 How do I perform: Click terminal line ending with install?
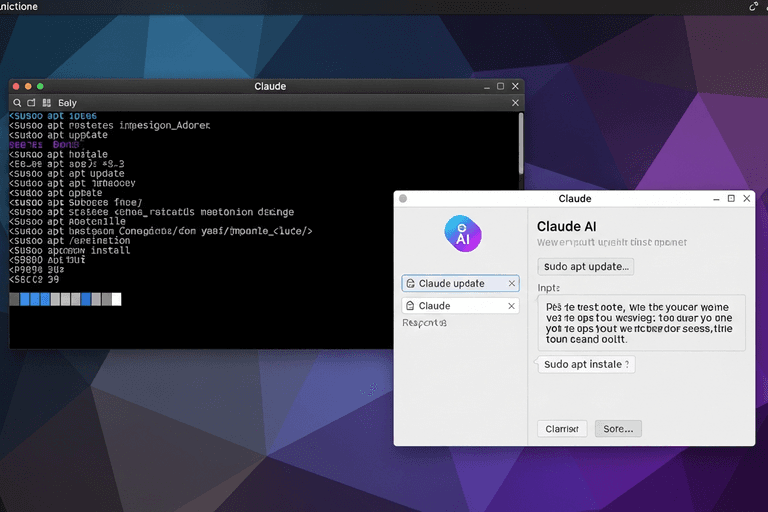70,250
